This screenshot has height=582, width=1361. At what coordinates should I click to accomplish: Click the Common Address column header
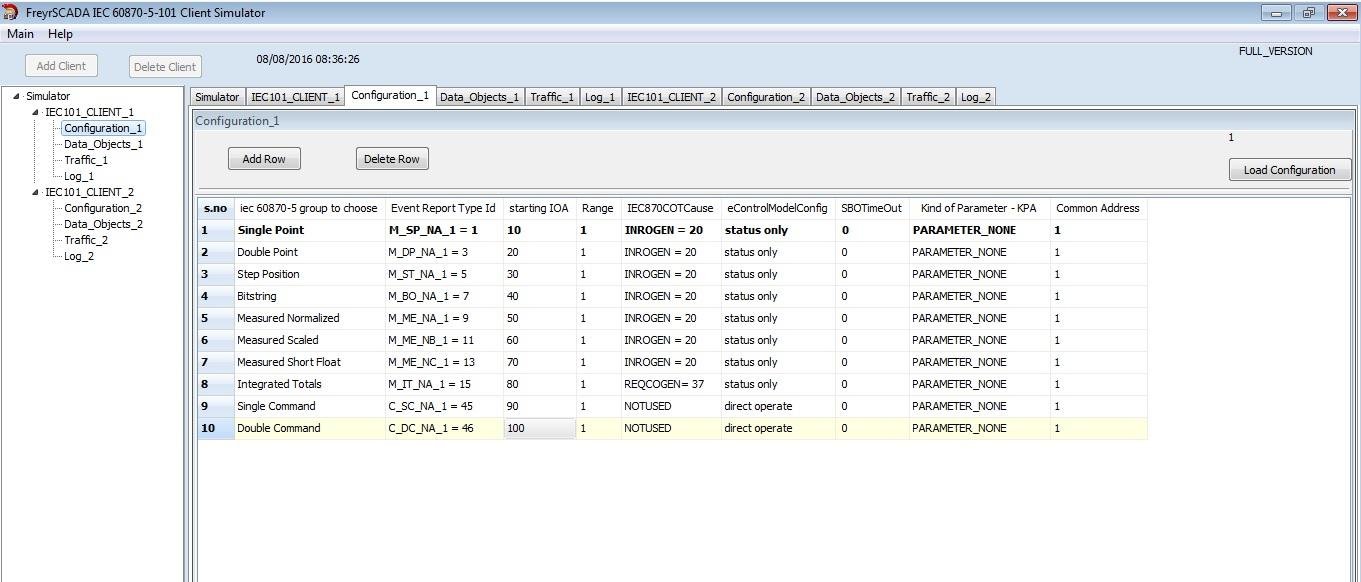[1098, 208]
